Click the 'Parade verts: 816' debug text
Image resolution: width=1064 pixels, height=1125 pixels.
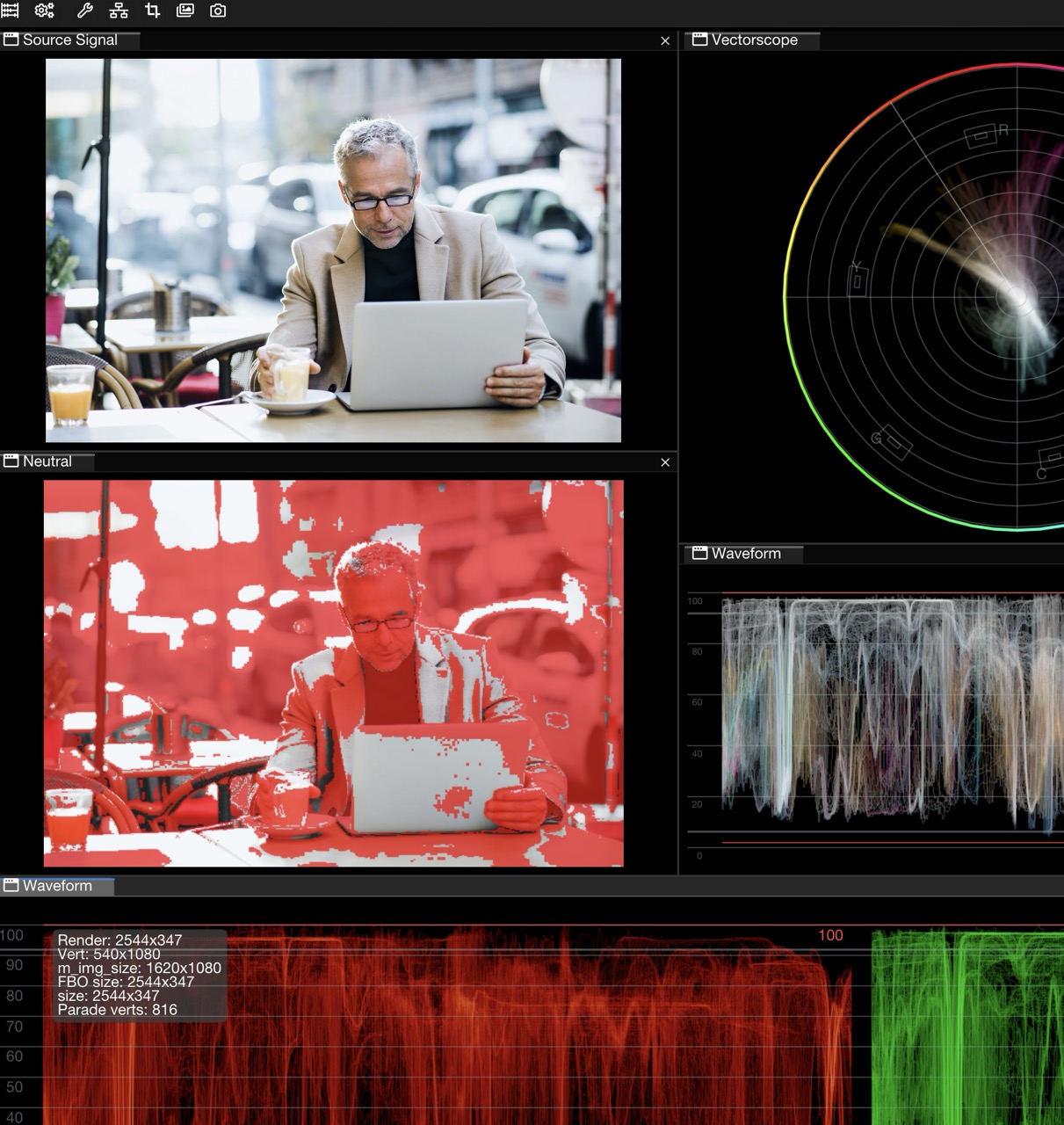tap(118, 1009)
